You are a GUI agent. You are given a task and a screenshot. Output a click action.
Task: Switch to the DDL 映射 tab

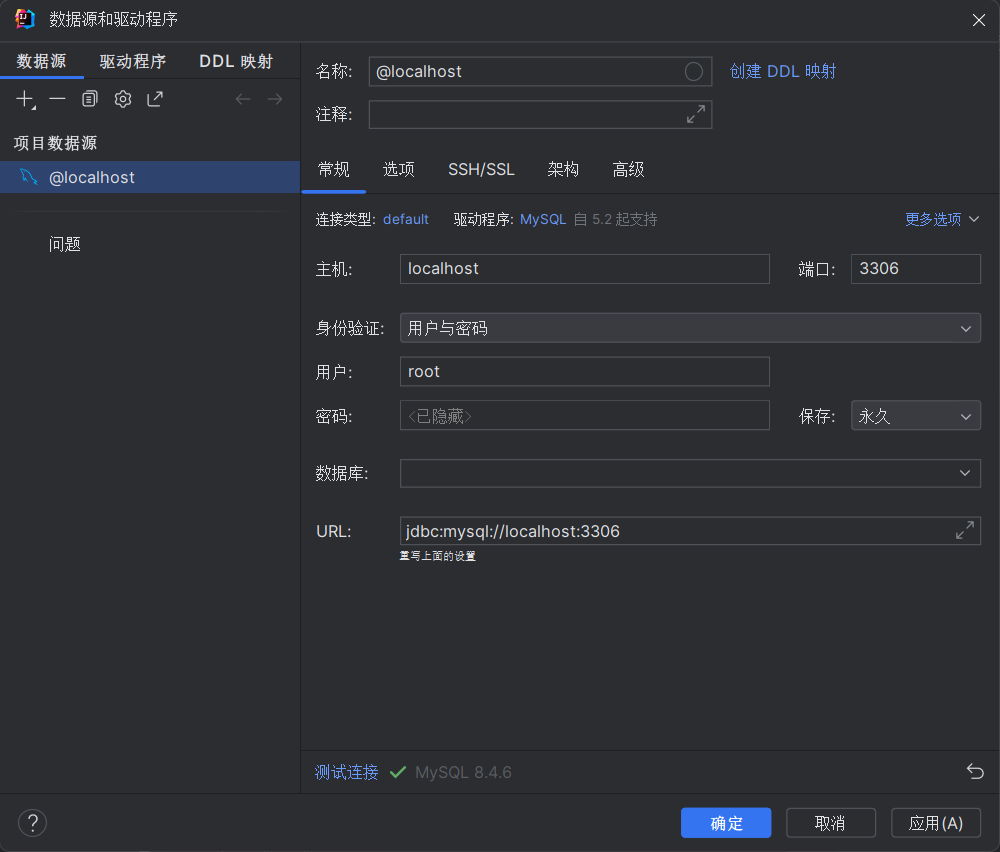point(236,61)
